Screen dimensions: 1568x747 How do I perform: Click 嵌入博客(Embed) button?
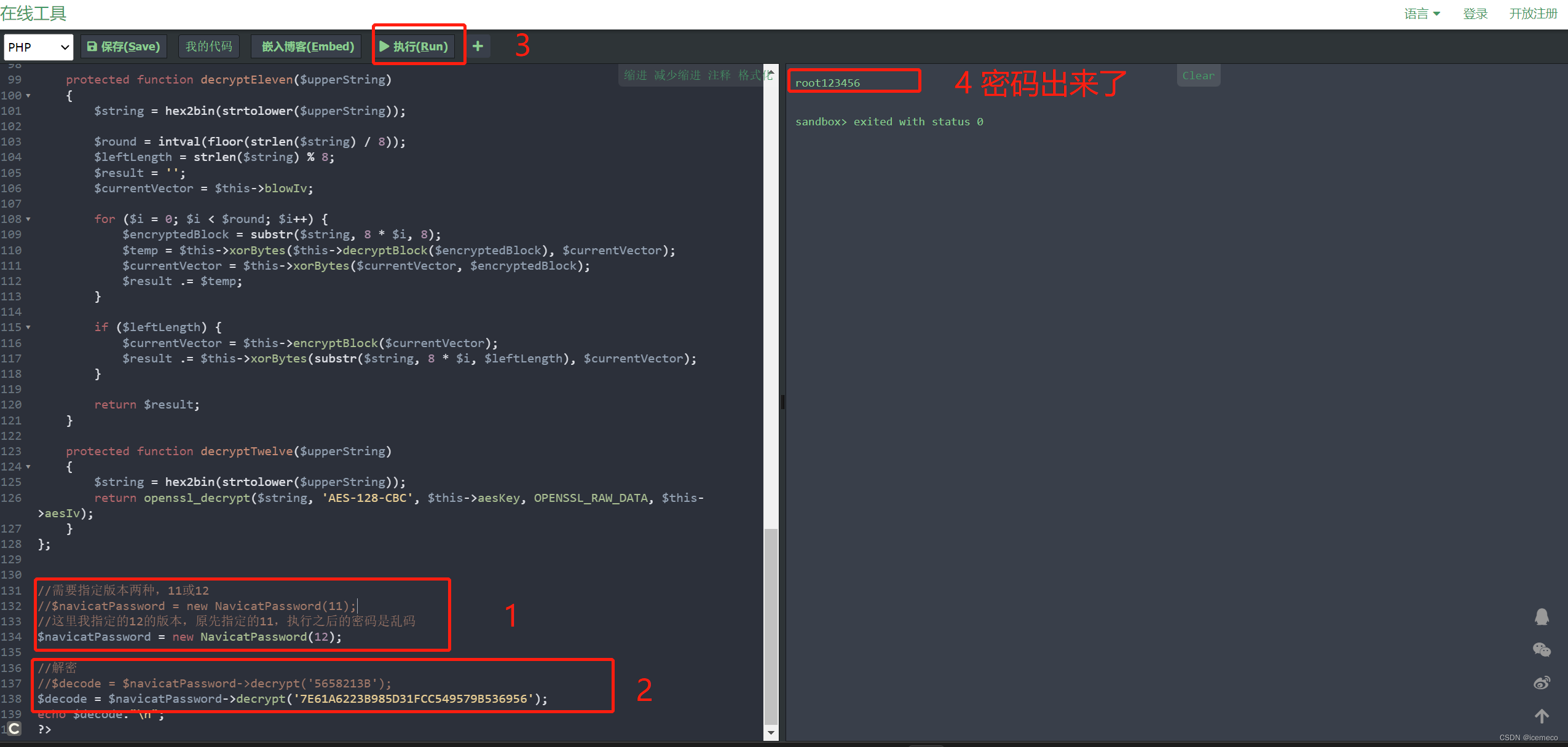(307, 47)
